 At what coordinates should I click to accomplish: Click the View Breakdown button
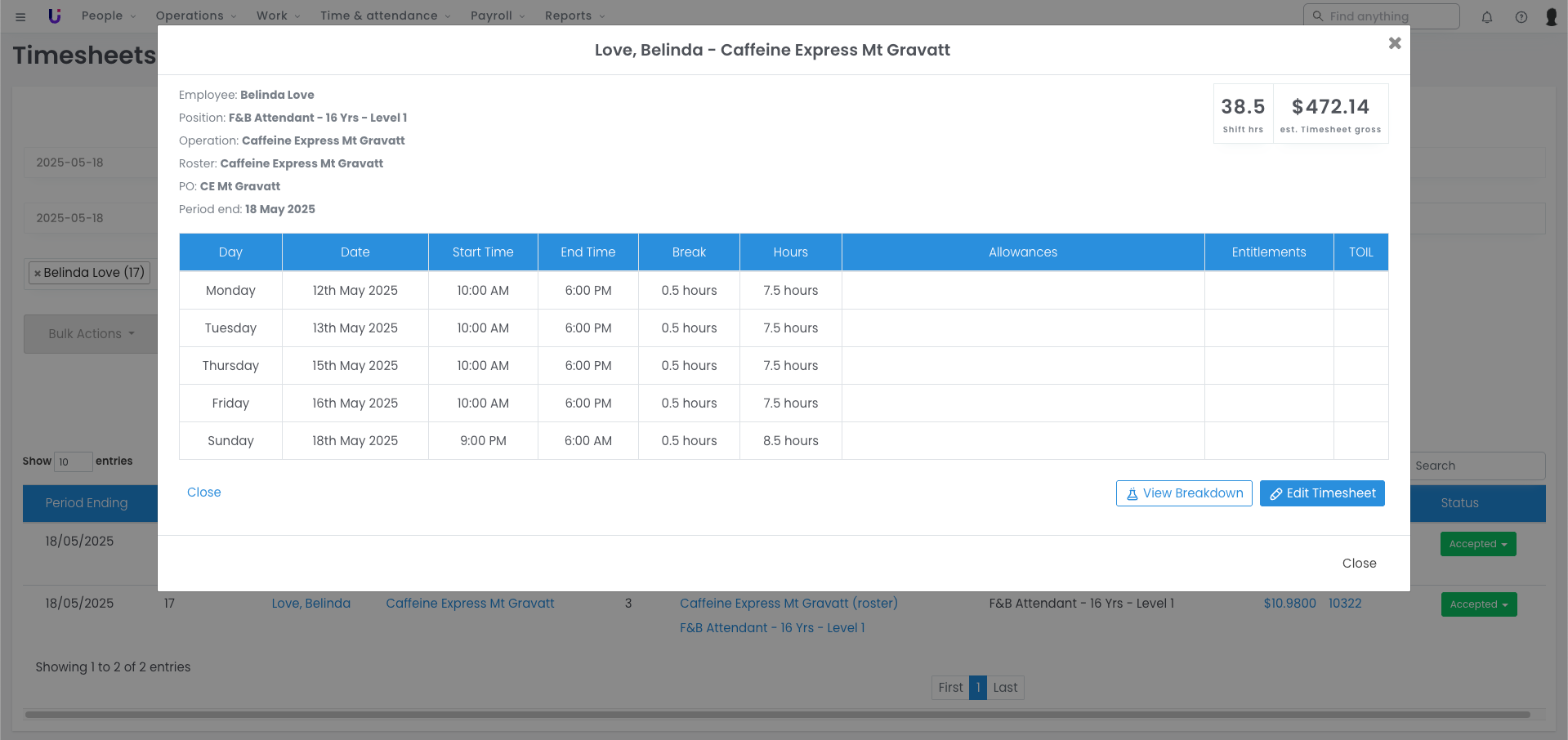1183,493
